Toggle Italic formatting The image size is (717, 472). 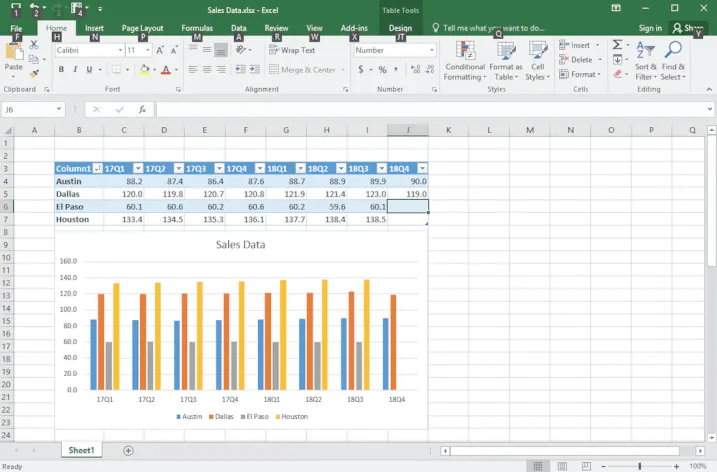click(x=75, y=70)
